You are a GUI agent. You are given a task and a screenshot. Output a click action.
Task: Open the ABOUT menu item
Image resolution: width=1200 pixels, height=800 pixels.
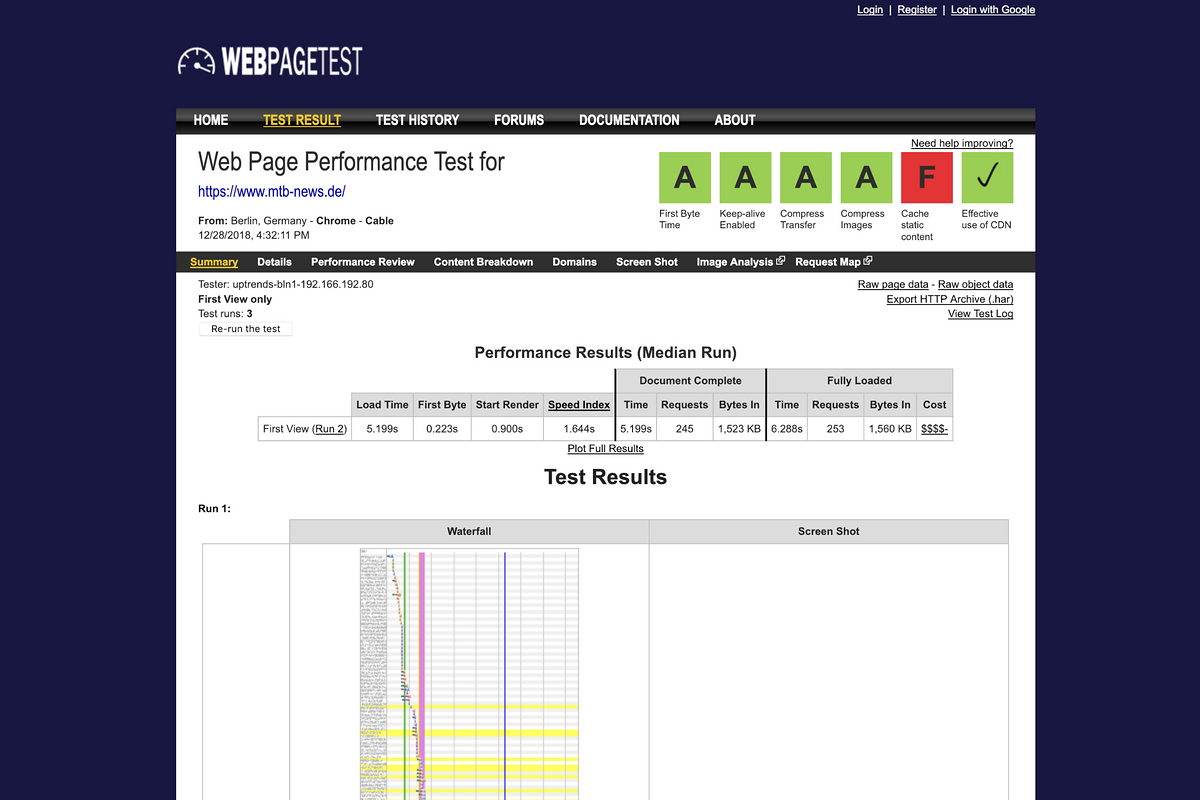735,120
